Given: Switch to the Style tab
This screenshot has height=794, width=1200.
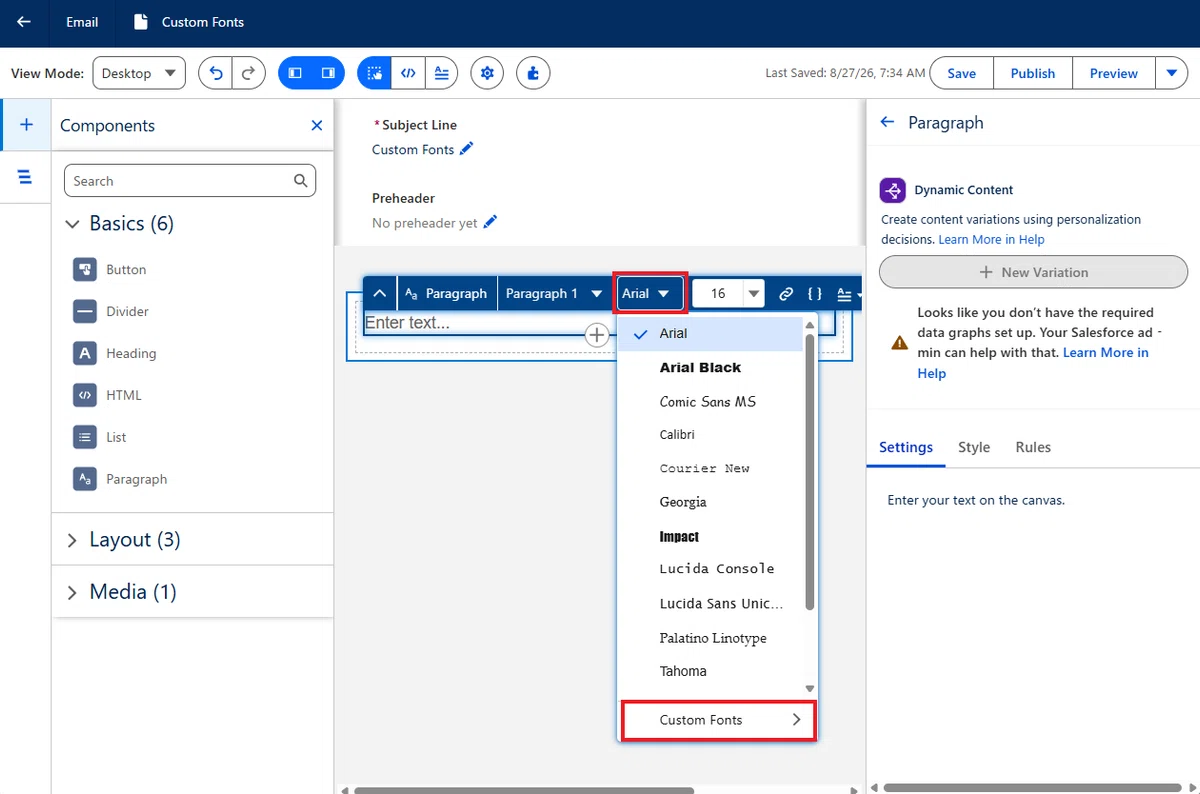Looking at the screenshot, I should click(974, 447).
